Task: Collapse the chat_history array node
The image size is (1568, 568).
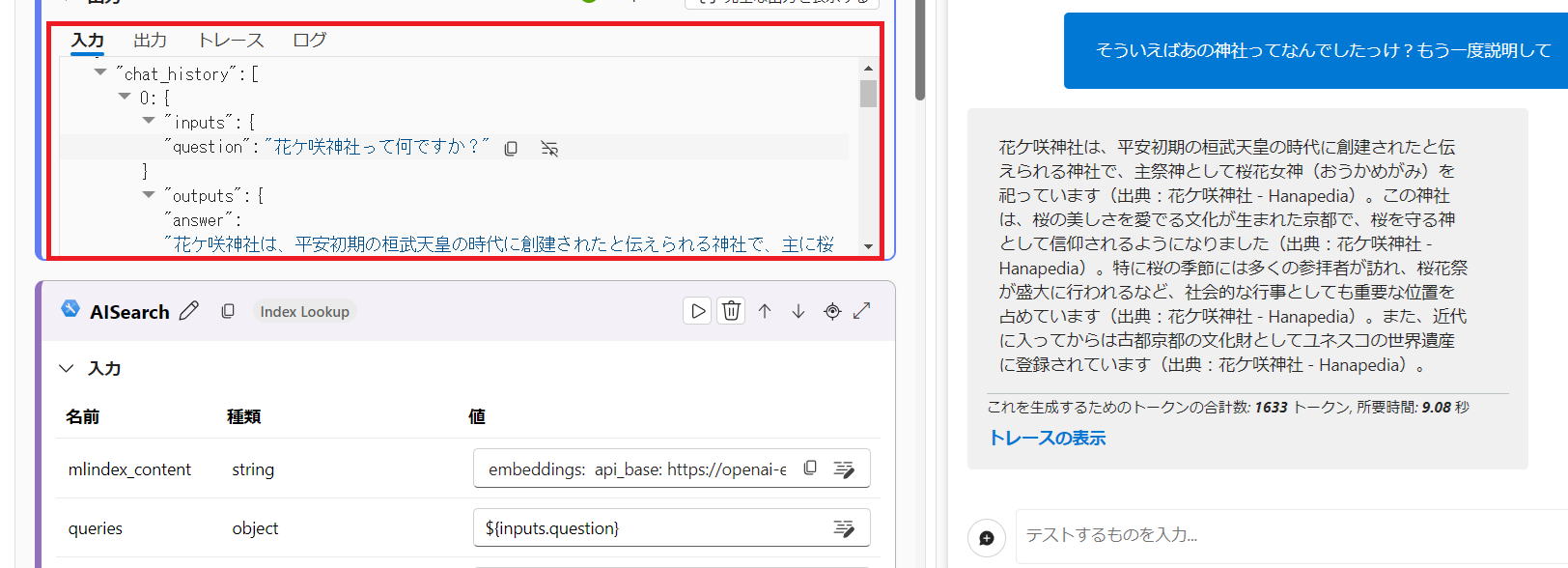Action: (x=100, y=71)
